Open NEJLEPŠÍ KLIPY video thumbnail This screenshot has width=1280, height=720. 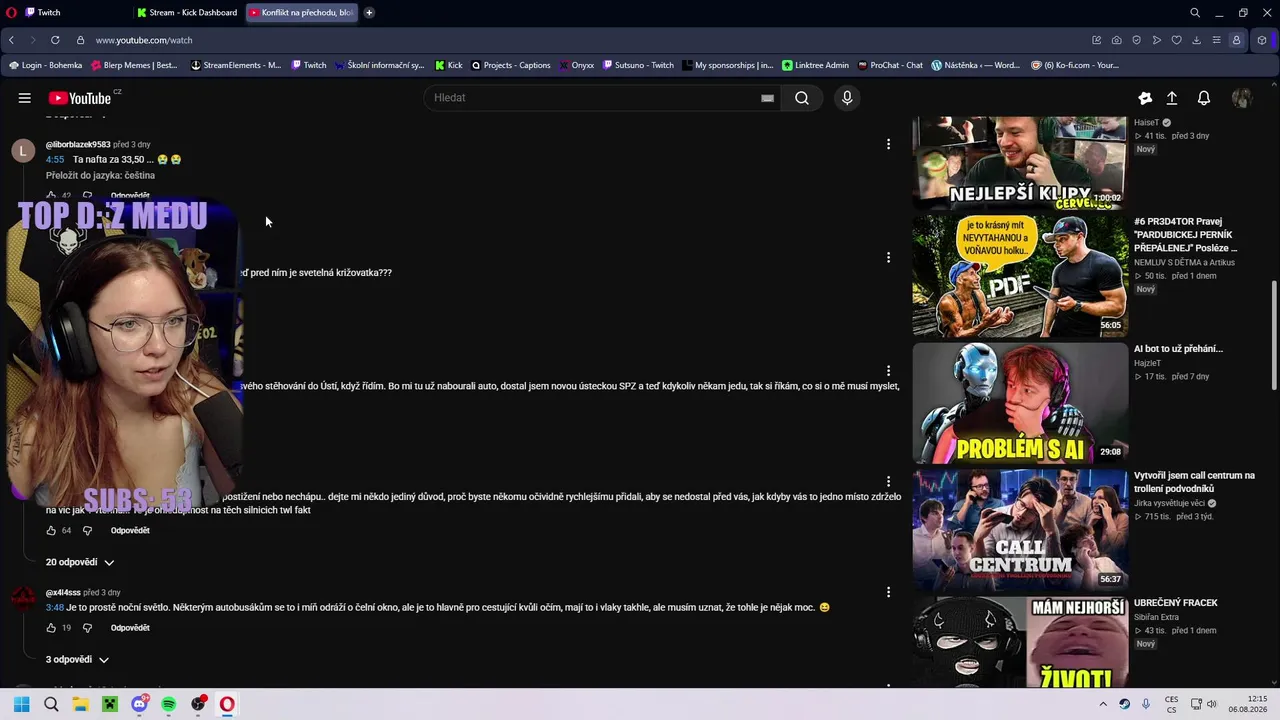pos(1019,162)
